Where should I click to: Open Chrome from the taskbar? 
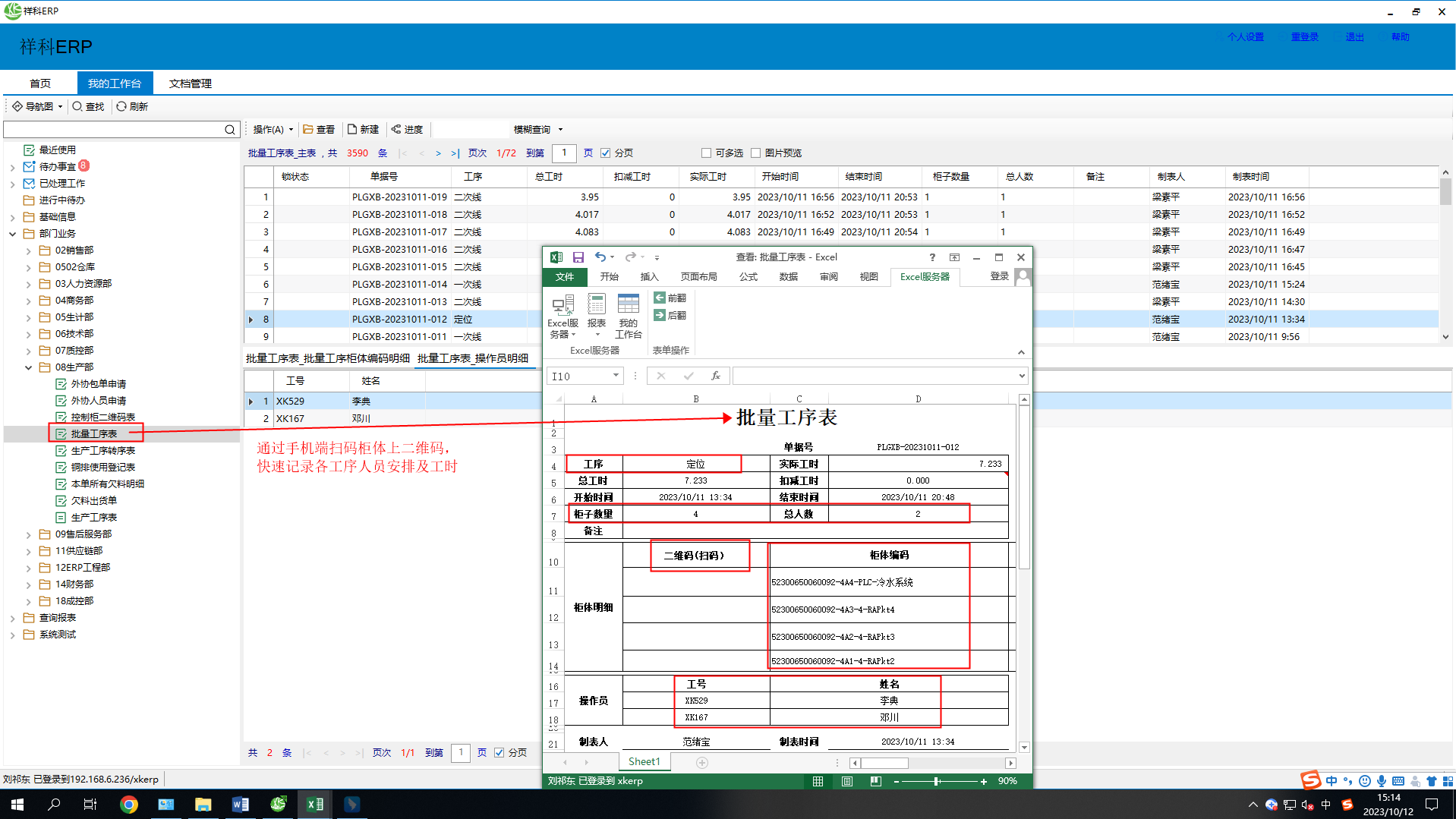(129, 805)
